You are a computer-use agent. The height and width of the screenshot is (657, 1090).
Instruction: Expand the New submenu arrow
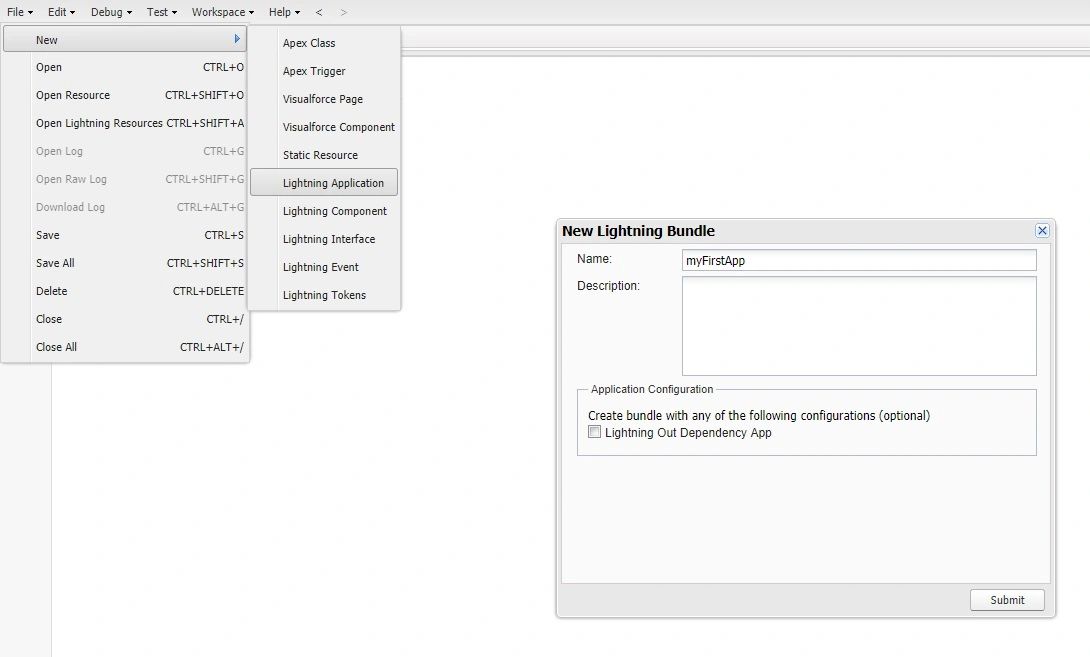[x=237, y=40]
